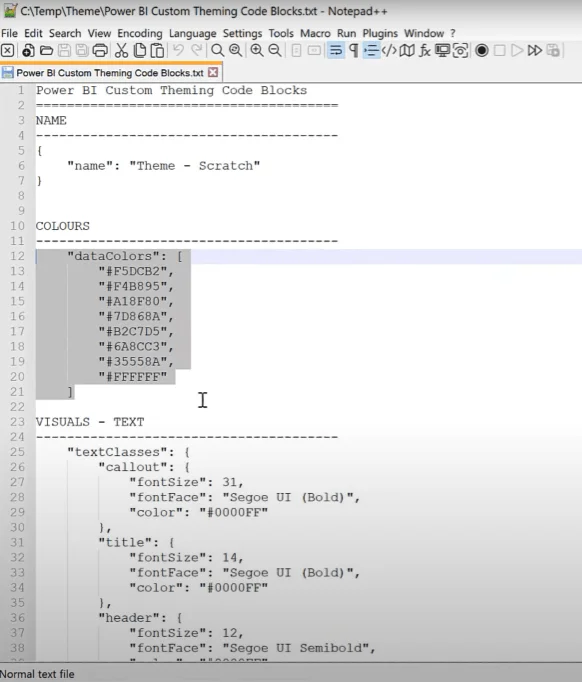Open the Plugins menu
The image size is (582, 682).
click(x=380, y=33)
